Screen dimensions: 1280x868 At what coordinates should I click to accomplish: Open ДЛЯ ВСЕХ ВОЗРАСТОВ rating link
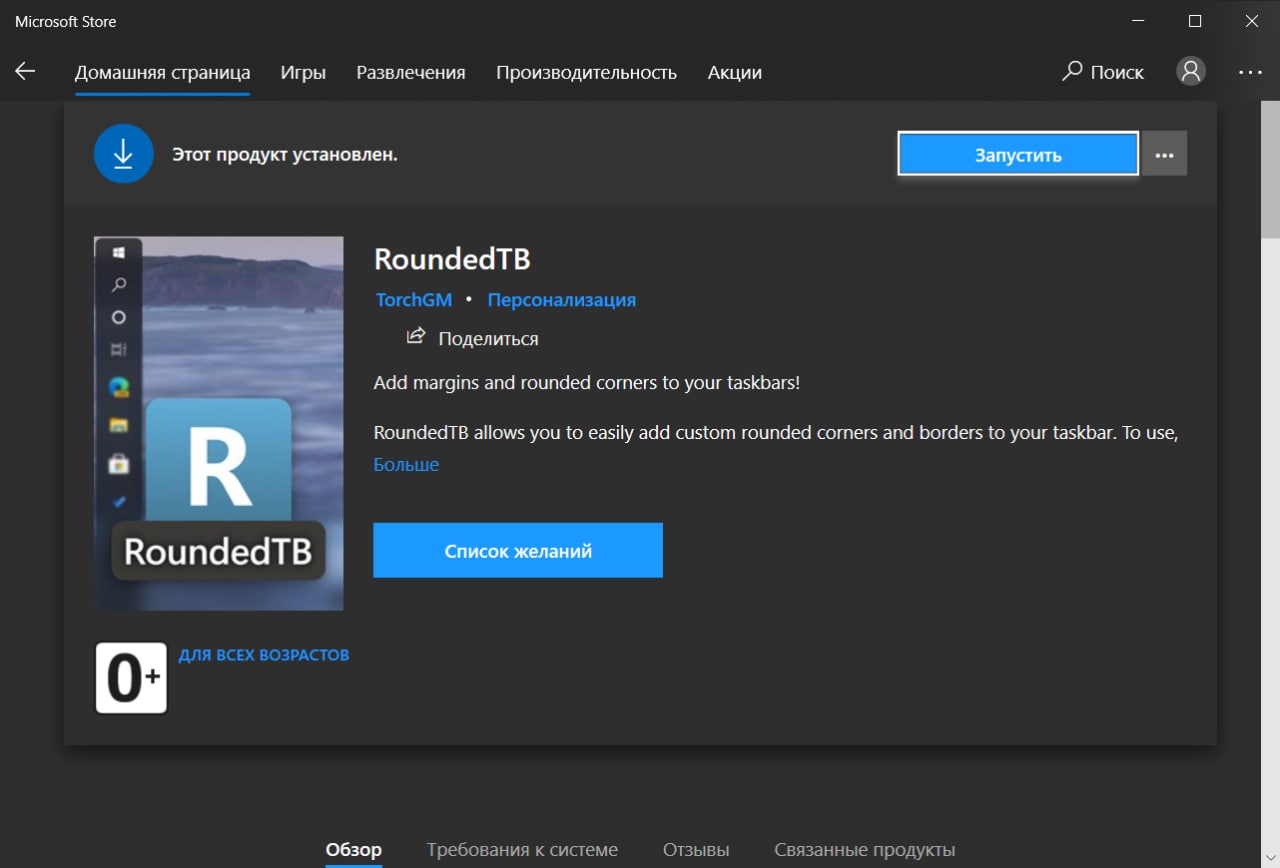[264, 655]
